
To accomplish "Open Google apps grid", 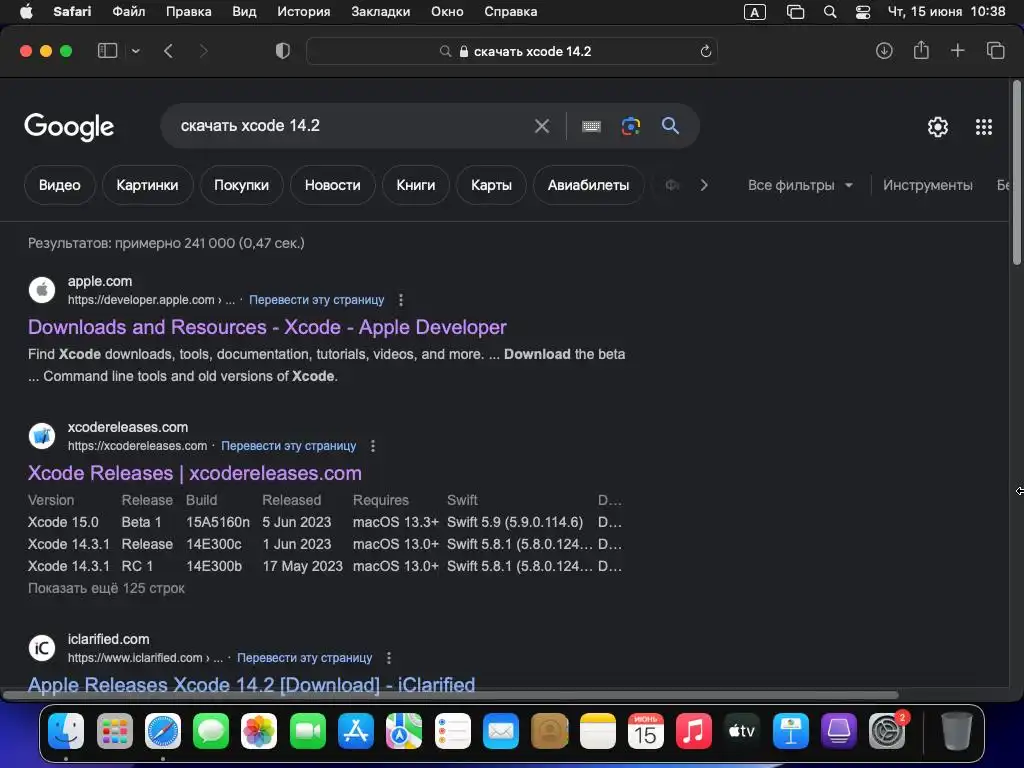I will pyautogui.click(x=984, y=127).
